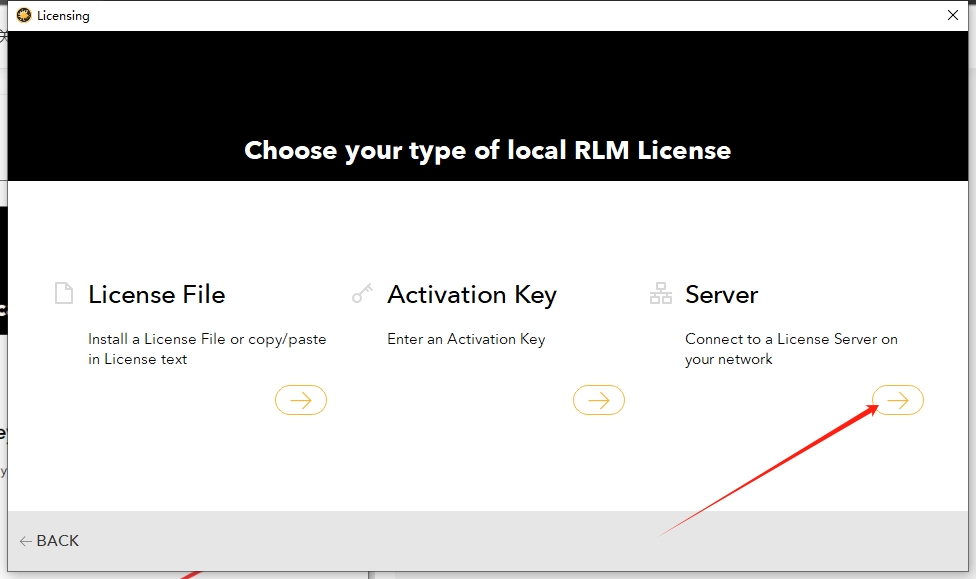Viewport: 976px width, 579px height.
Task: Click the Server network icon
Action: tap(661, 293)
